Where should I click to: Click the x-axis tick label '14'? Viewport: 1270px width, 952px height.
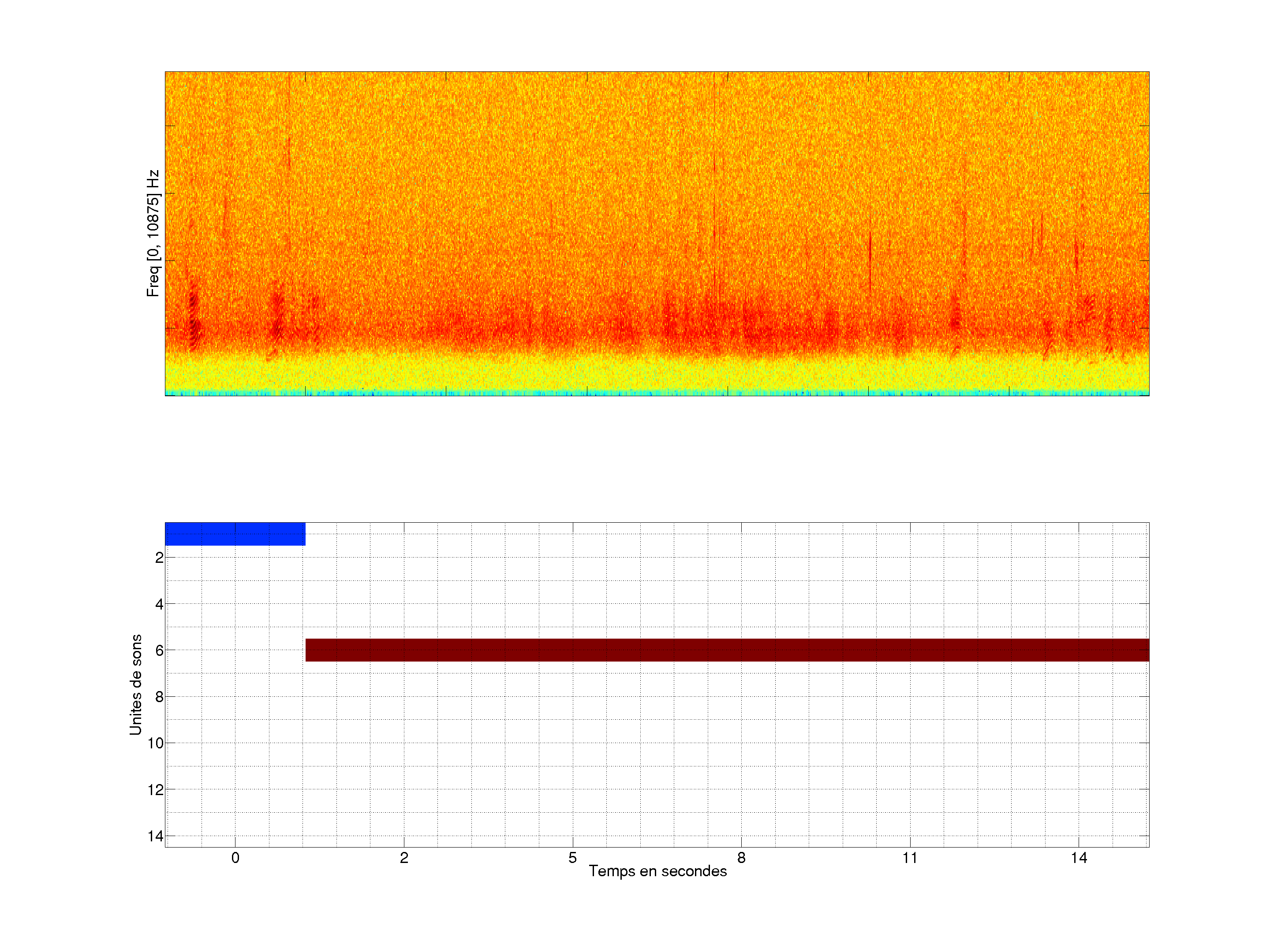[x=1079, y=858]
